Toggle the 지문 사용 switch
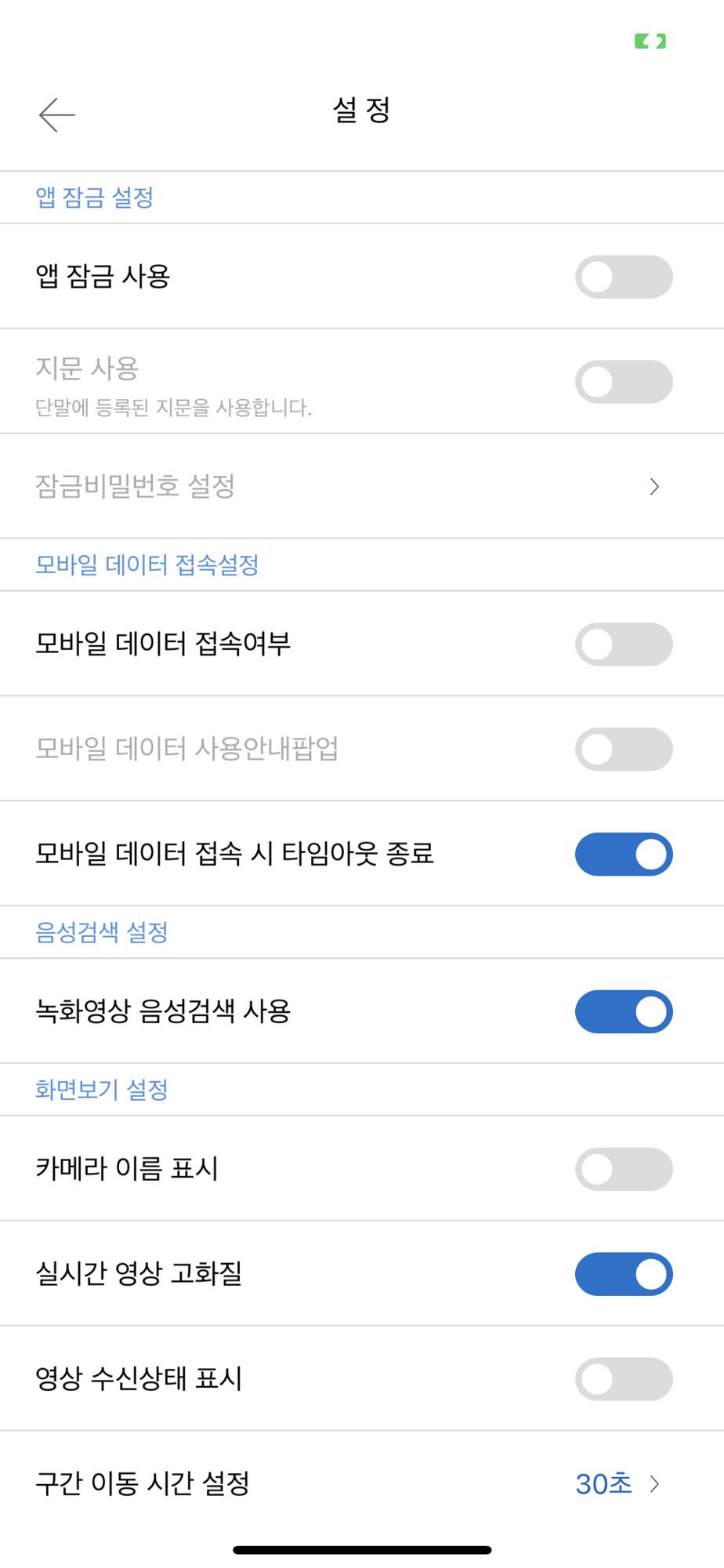This screenshot has height=1568, width=724. pos(624,382)
